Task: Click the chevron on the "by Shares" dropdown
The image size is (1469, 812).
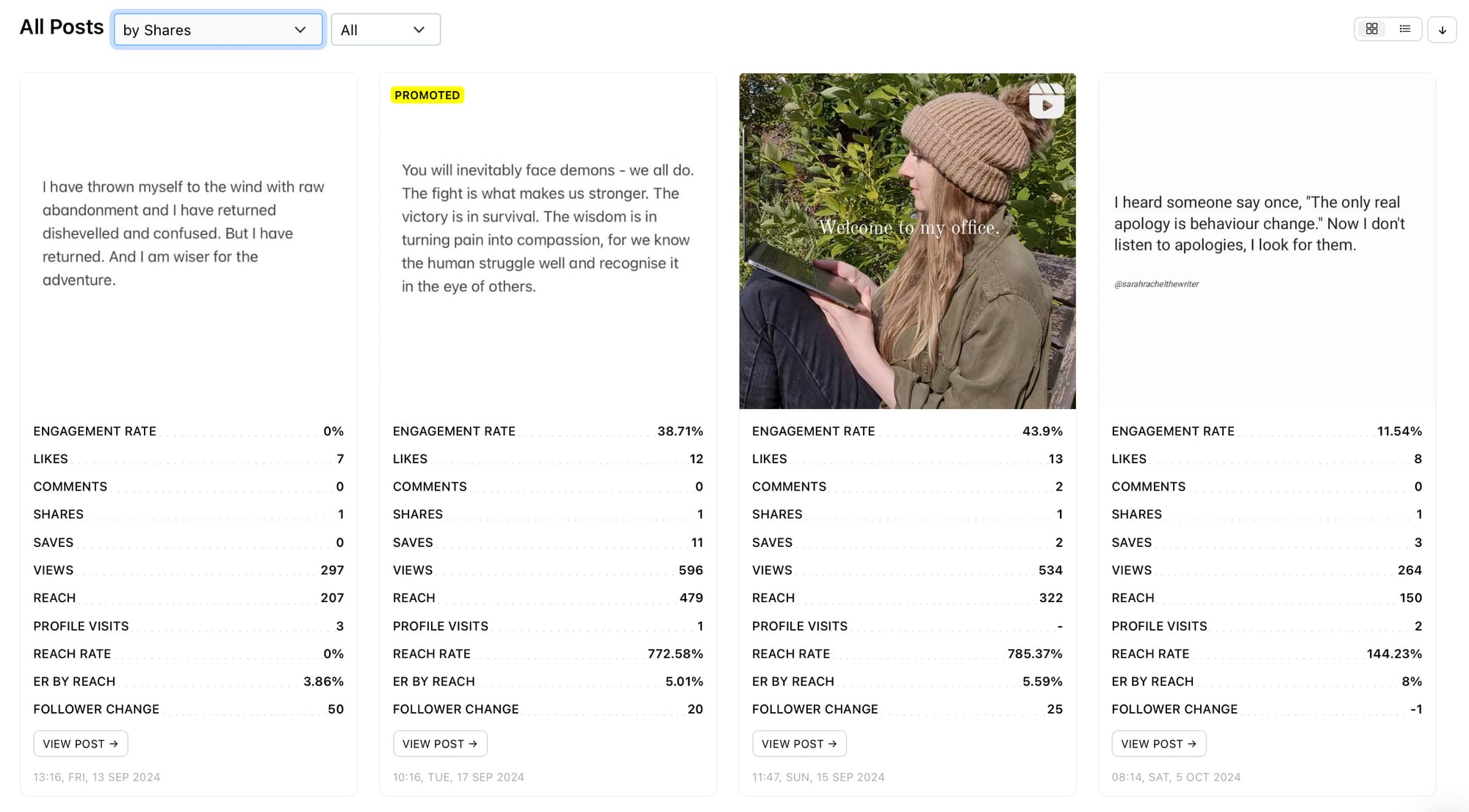Action: click(300, 29)
